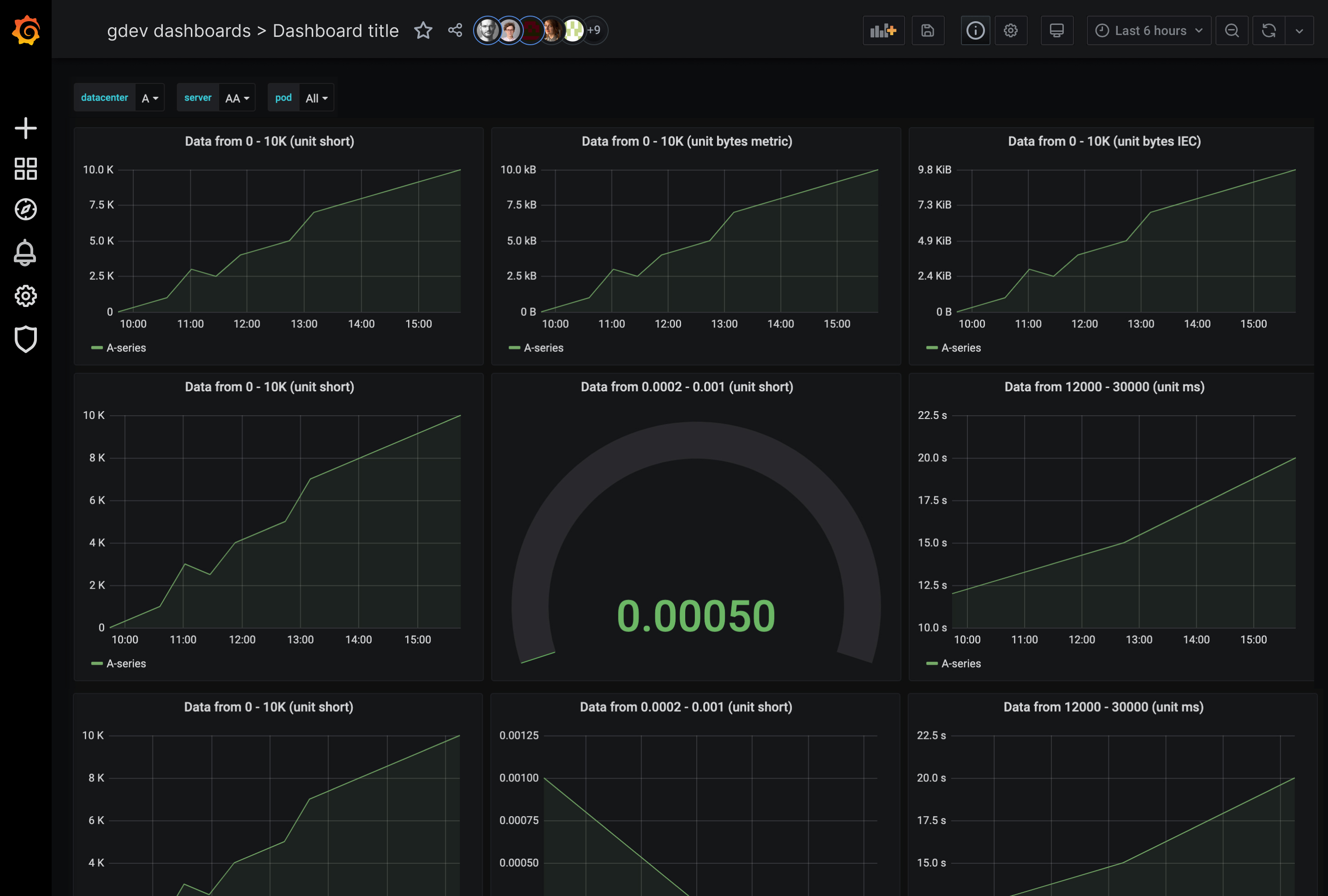
Task: Click the Grafana logo
Action: [25, 29]
